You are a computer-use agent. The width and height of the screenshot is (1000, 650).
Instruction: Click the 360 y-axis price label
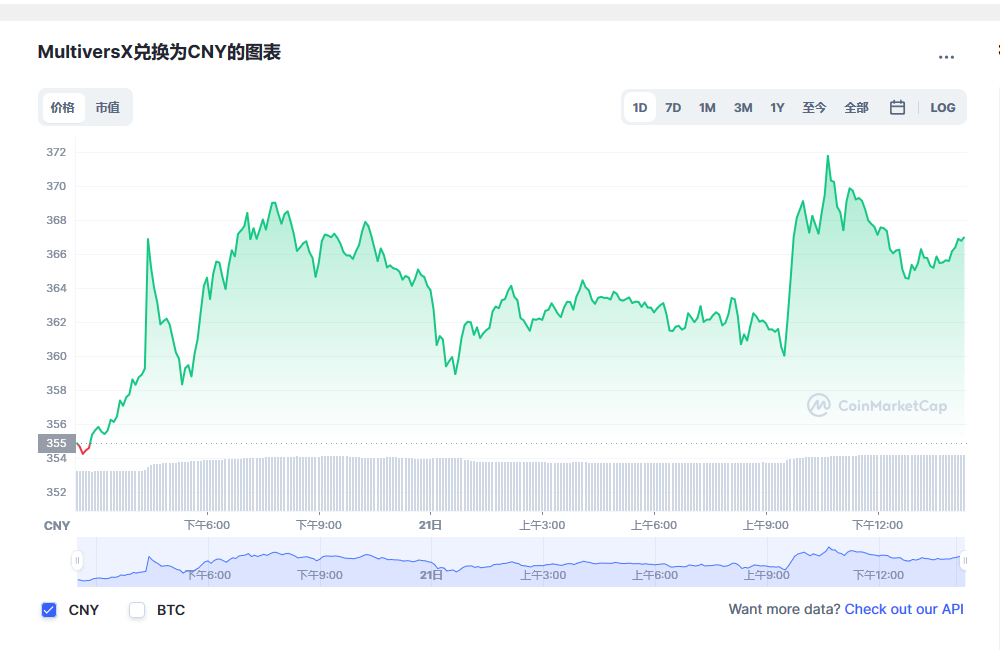coord(56,356)
